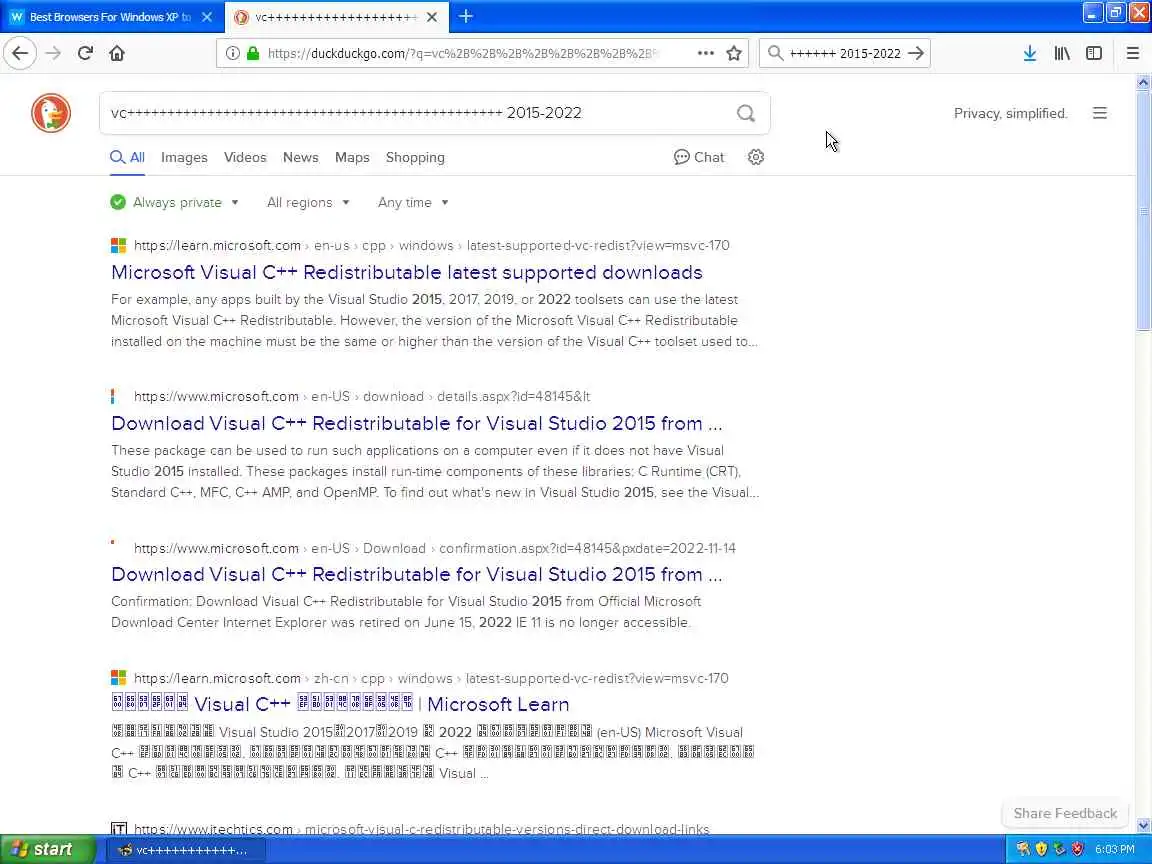Select the All results tab
Screen dimensions: 1152x864
pos(127,157)
